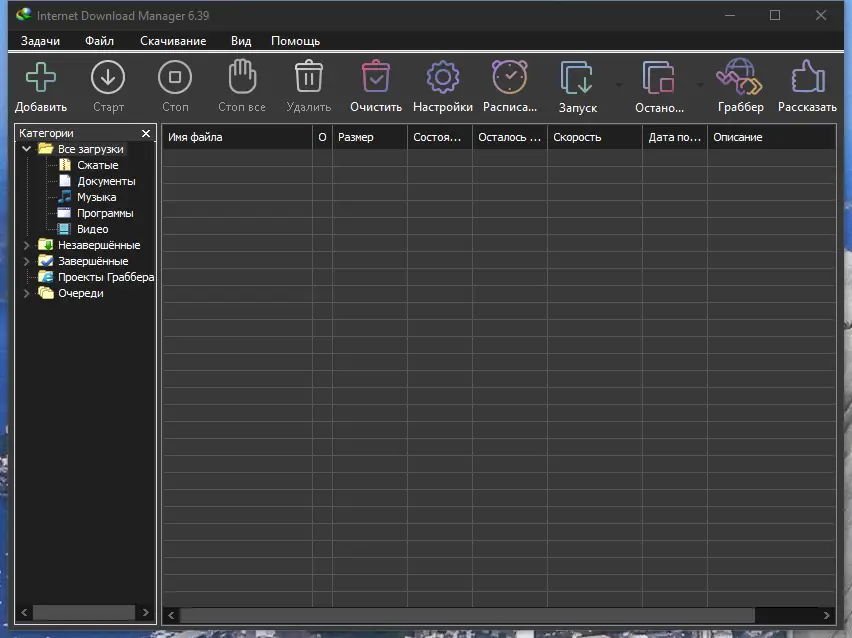Click download list scroll right arrow
Image resolution: width=852 pixels, height=638 pixels.
[x=826, y=615]
